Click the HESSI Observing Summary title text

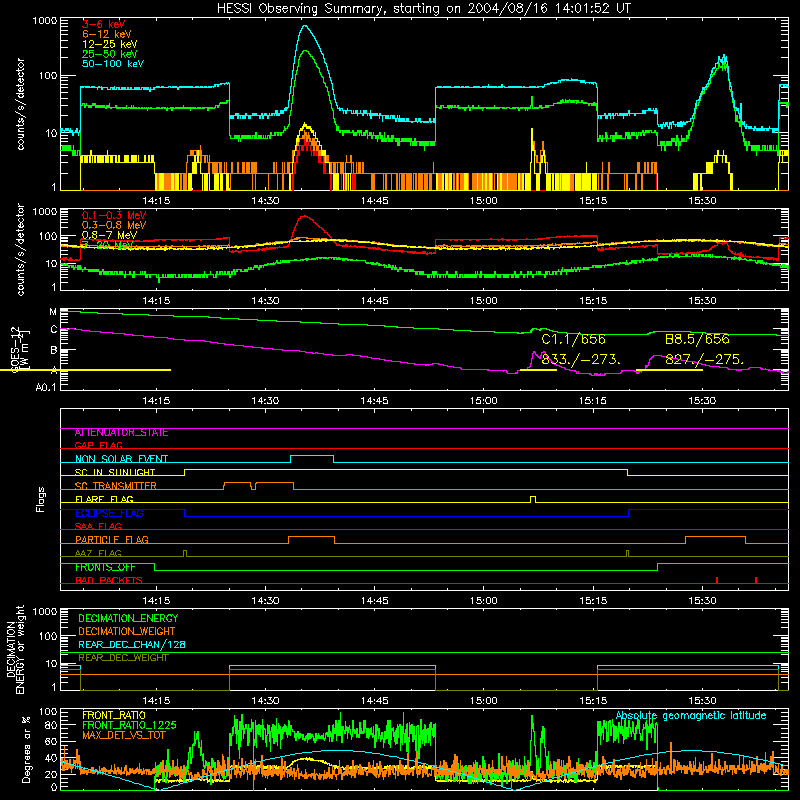point(423,8)
